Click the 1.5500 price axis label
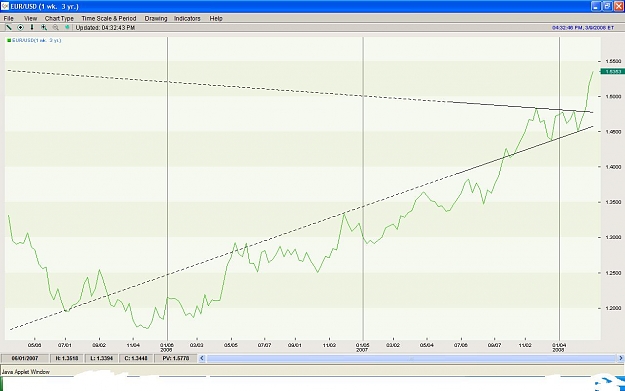This screenshot has width=625, height=391. pyautogui.click(x=613, y=61)
